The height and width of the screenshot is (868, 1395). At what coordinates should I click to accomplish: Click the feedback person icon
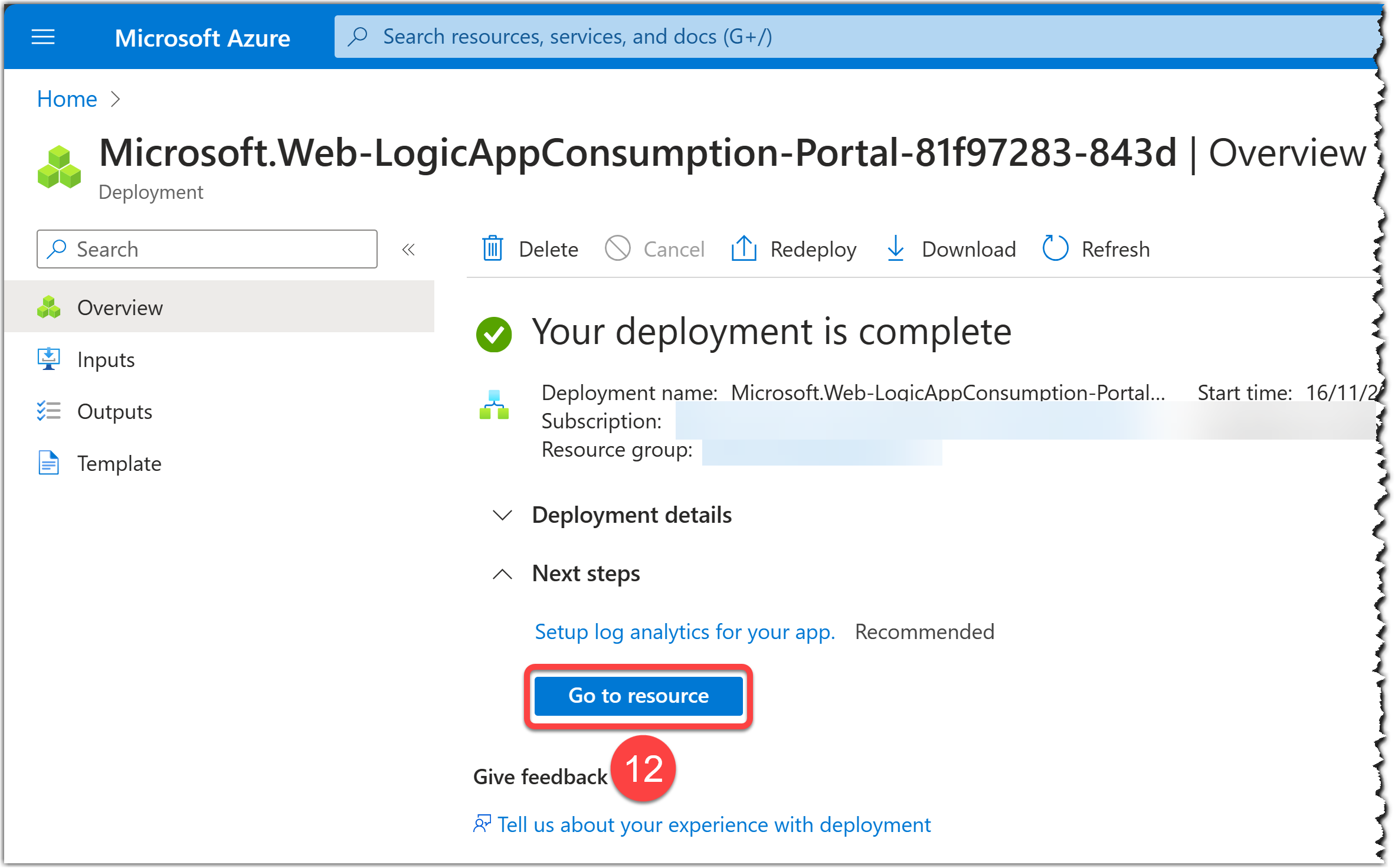(482, 824)
